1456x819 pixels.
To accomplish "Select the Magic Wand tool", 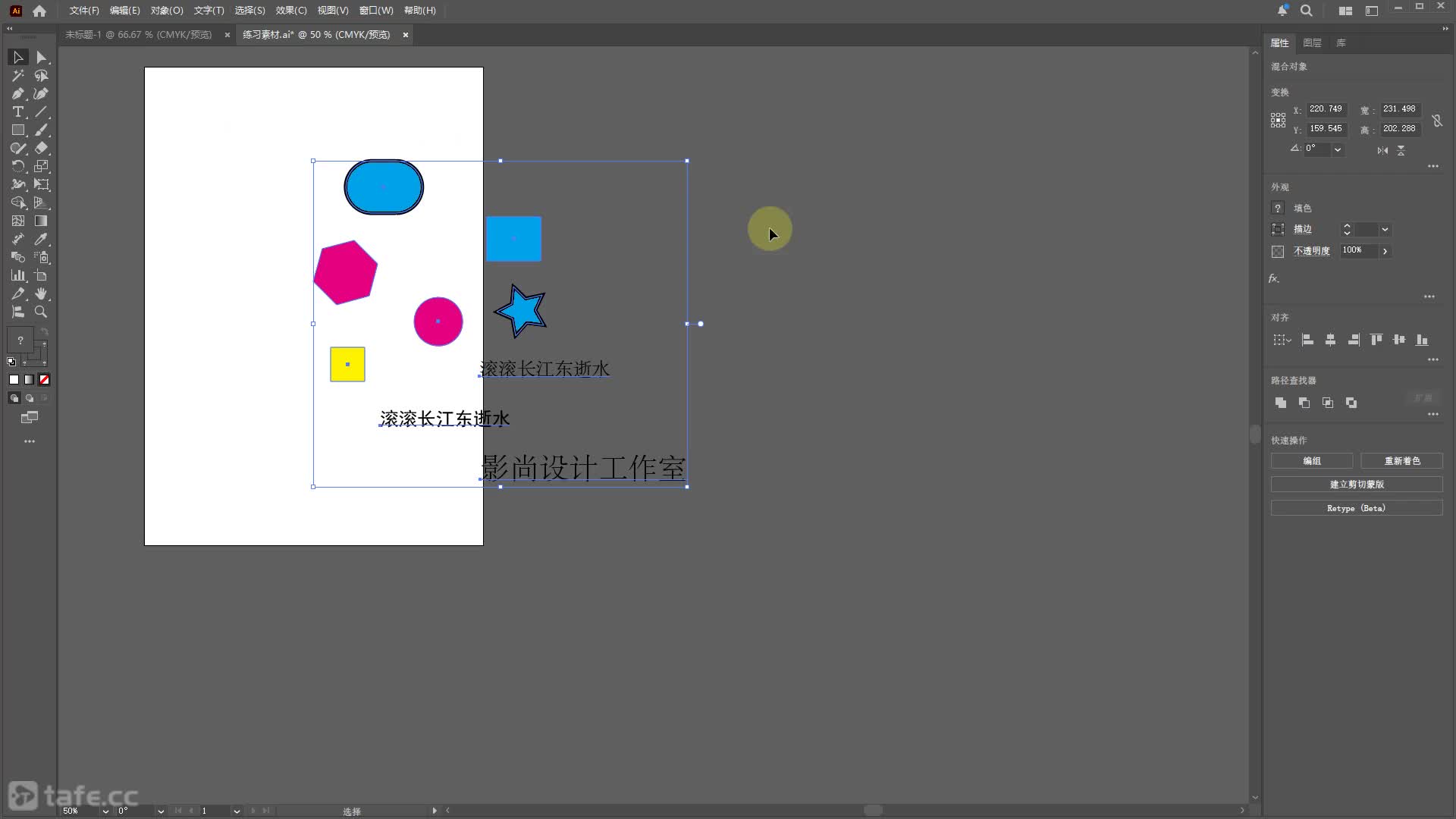I will (x=18, y=76).
